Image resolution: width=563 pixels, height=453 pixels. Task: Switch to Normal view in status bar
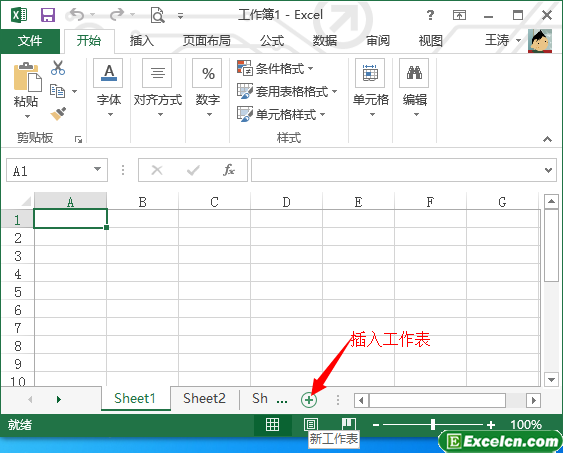click(273, 425)
